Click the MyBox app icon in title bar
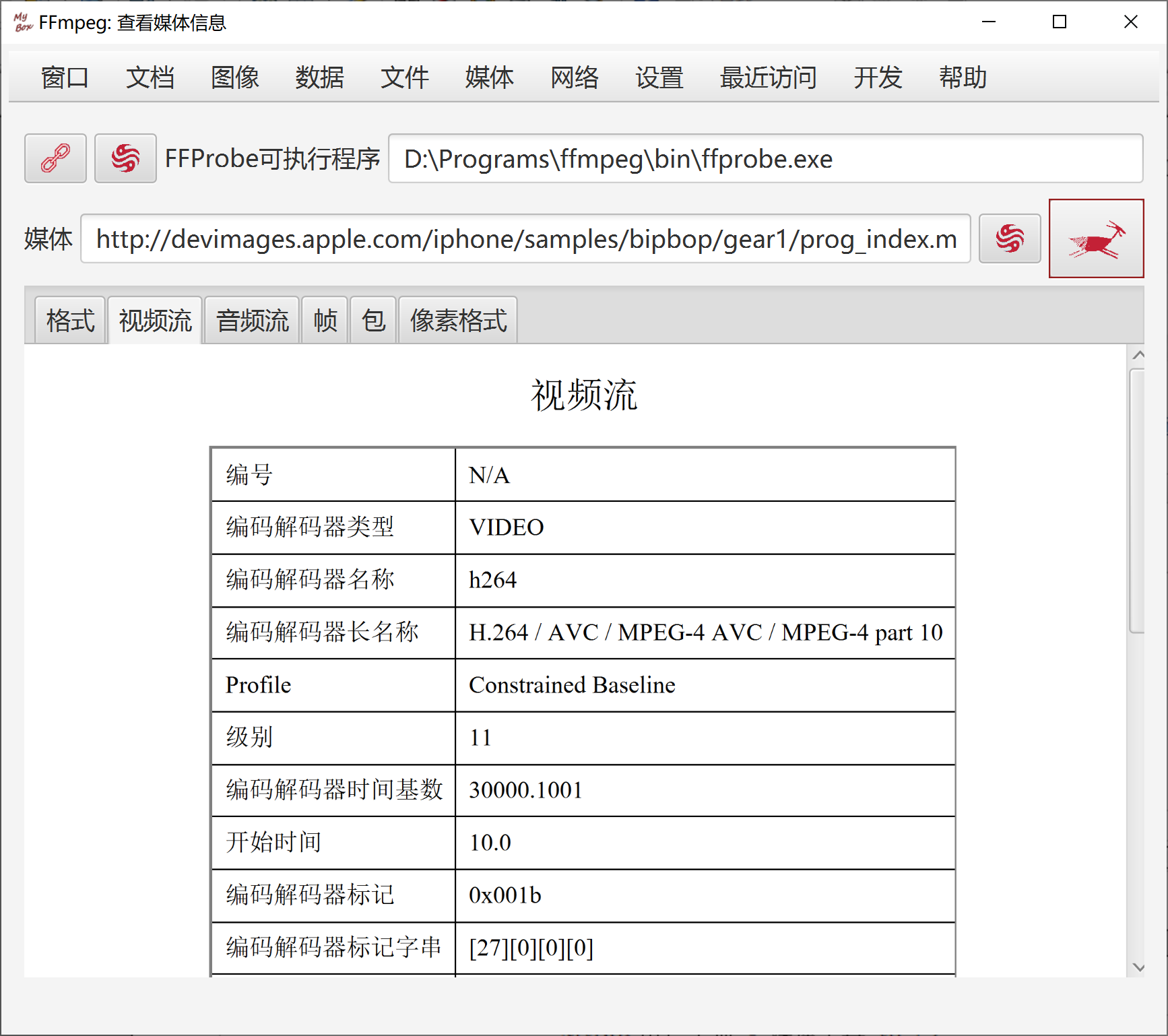 click(x=23, y=22)
